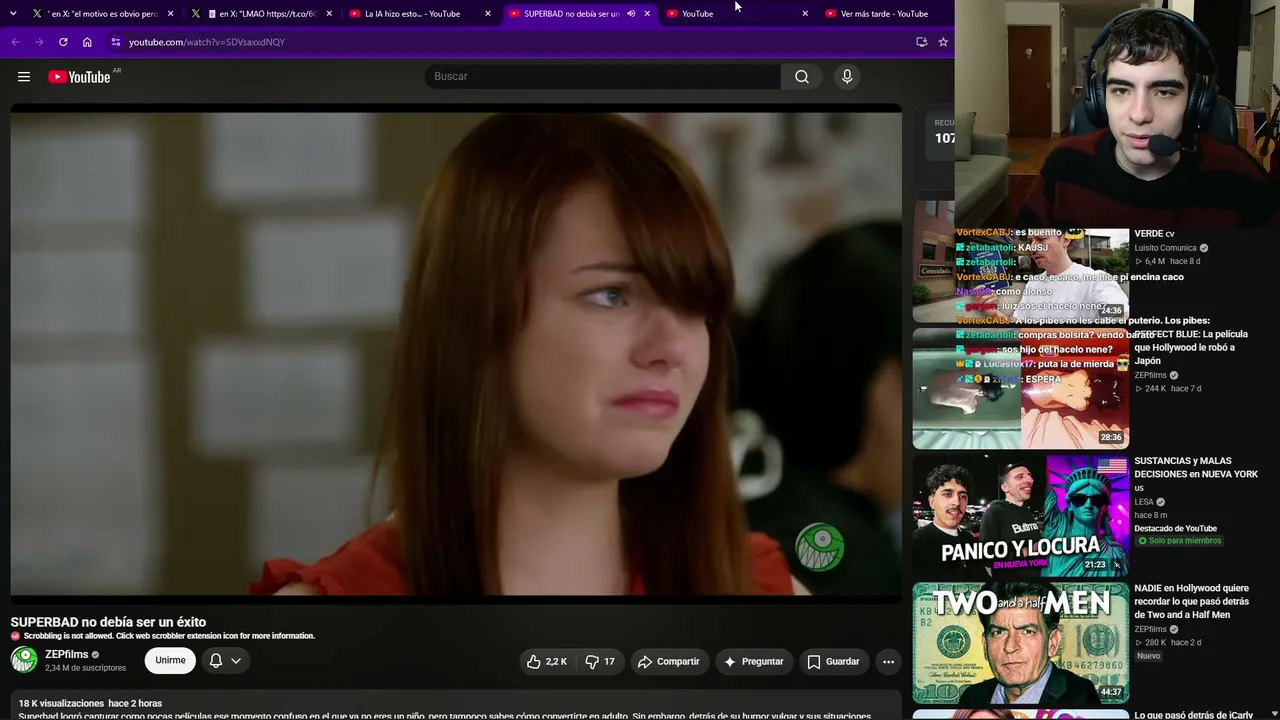Click the 'Destacado de YouTube' label
Image resolution: width=1280 pixels, height=720 pixels.
click(1175, 529)
